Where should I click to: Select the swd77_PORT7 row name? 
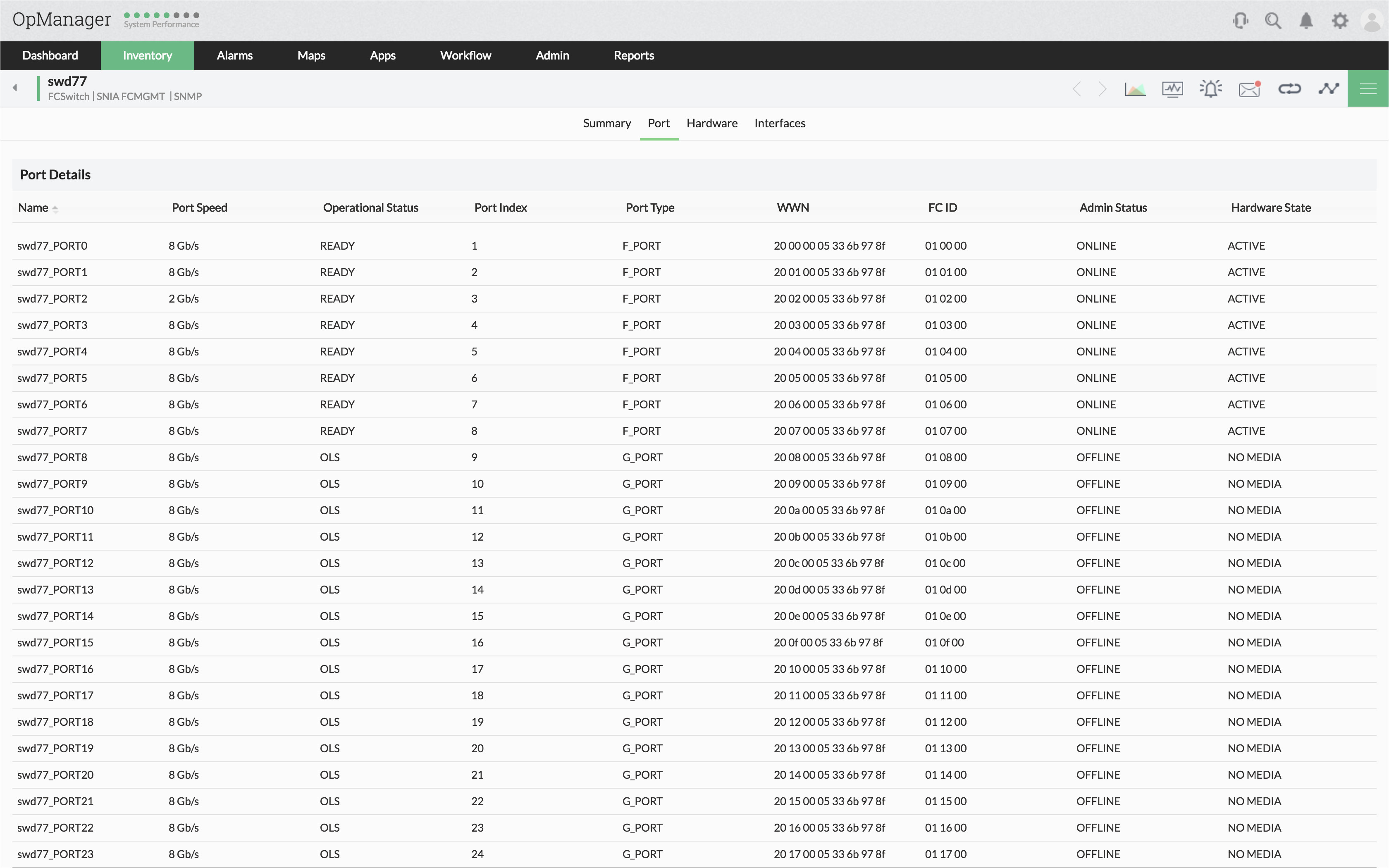tap(52, 431)
